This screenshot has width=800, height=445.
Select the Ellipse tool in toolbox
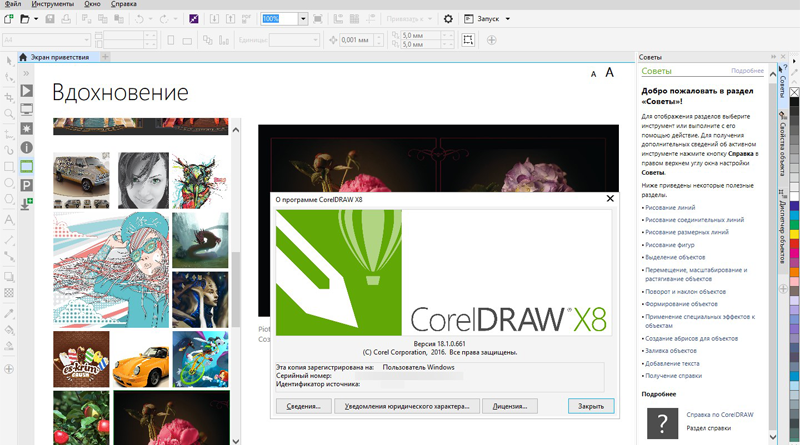pyautogui.click(x=9, y=183)
